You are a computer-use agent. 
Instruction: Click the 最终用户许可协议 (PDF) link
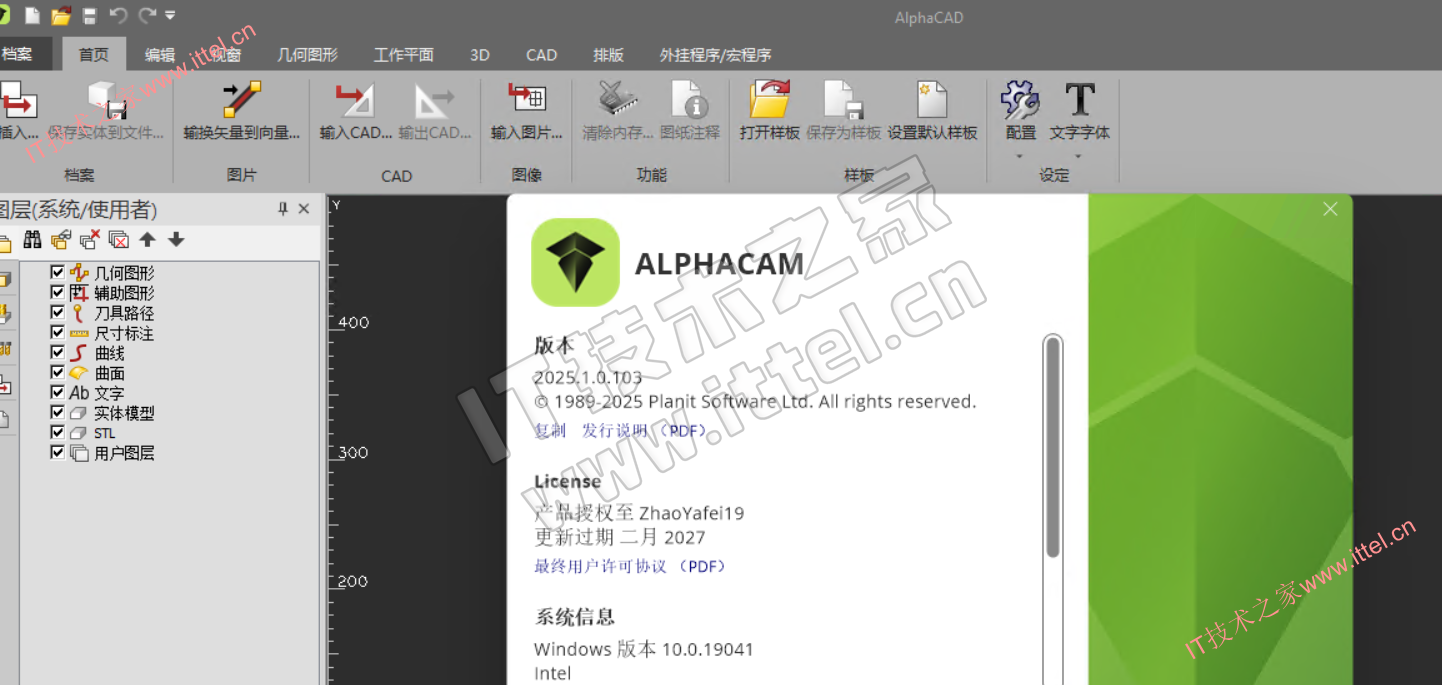[629, 566]
